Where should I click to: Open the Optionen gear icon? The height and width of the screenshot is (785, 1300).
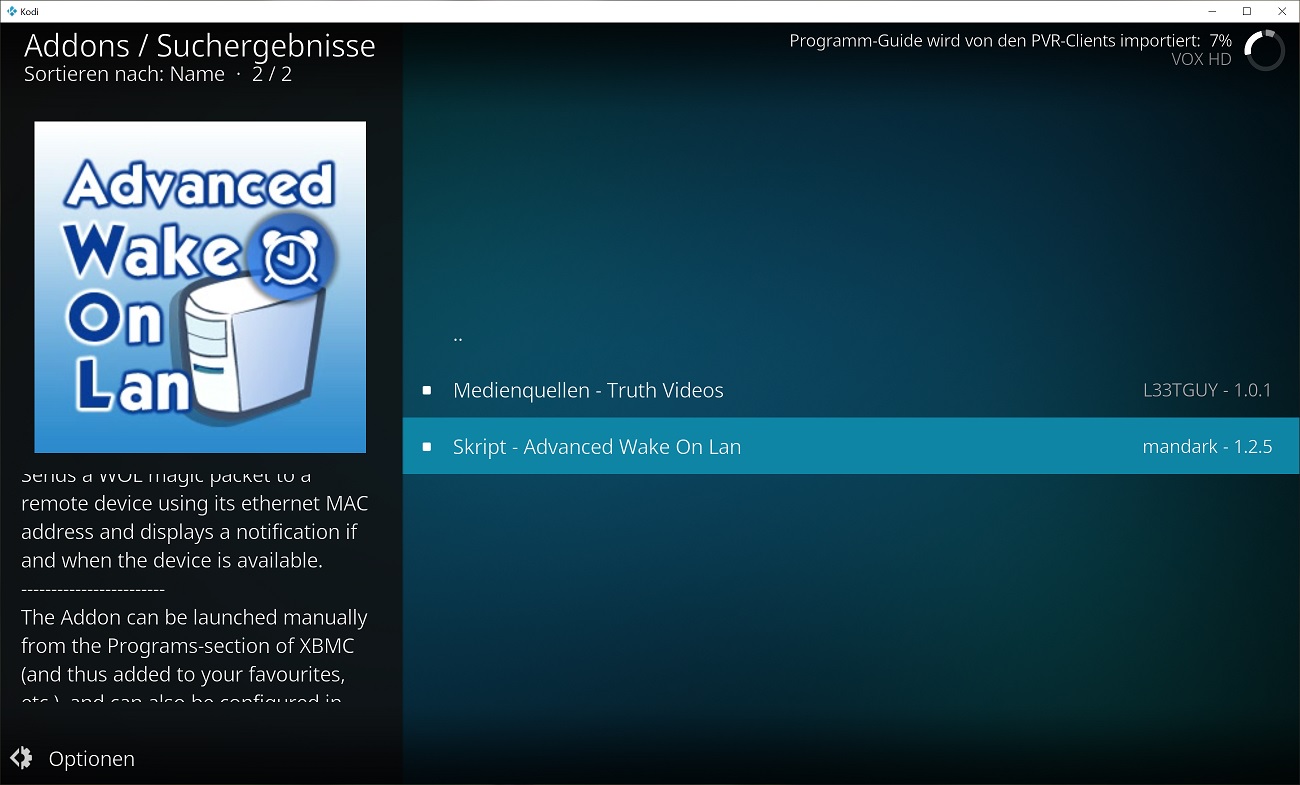pyautogui.click(x=21, y=758)
